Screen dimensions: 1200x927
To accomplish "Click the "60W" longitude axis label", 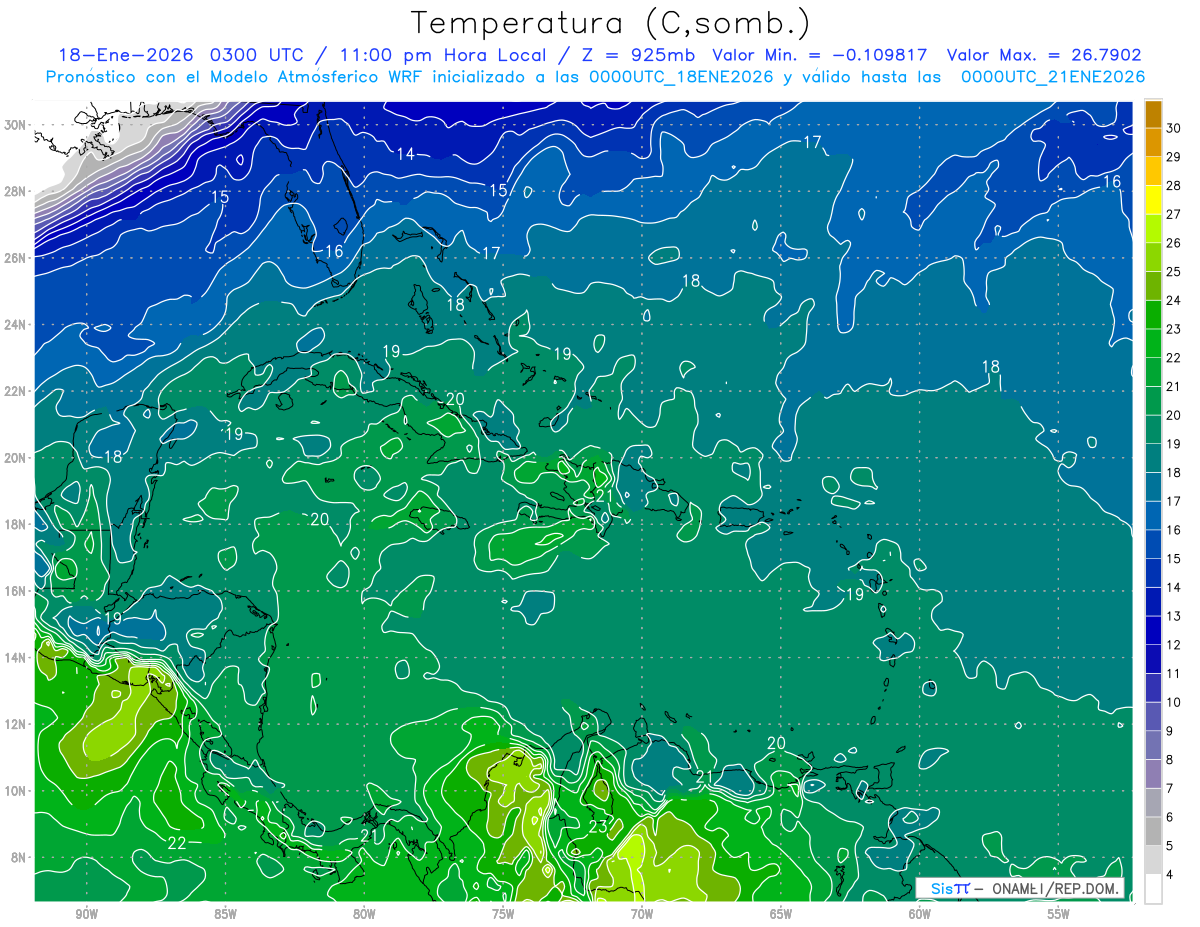I will [920, 914].
